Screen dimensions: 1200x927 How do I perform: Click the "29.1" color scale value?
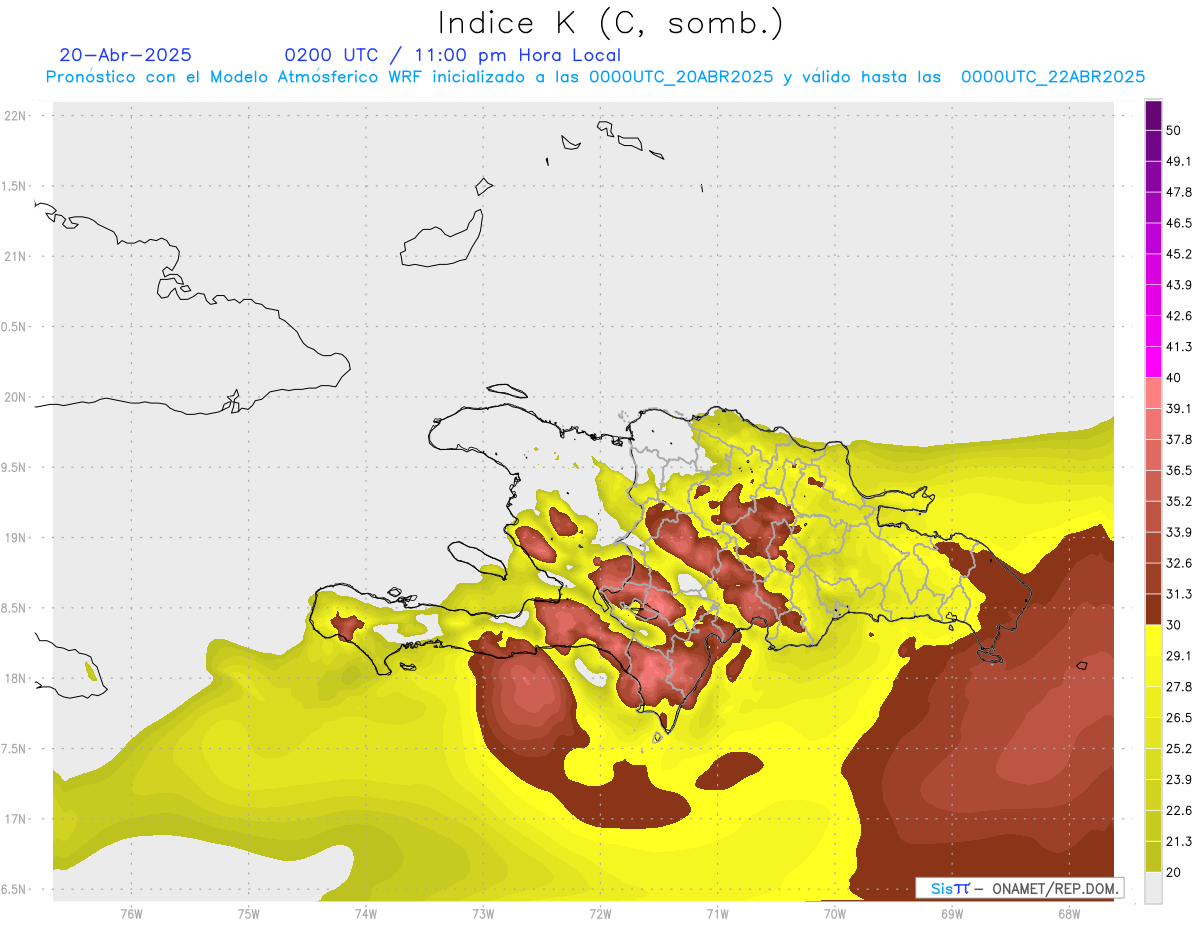tap(1179, 656)
